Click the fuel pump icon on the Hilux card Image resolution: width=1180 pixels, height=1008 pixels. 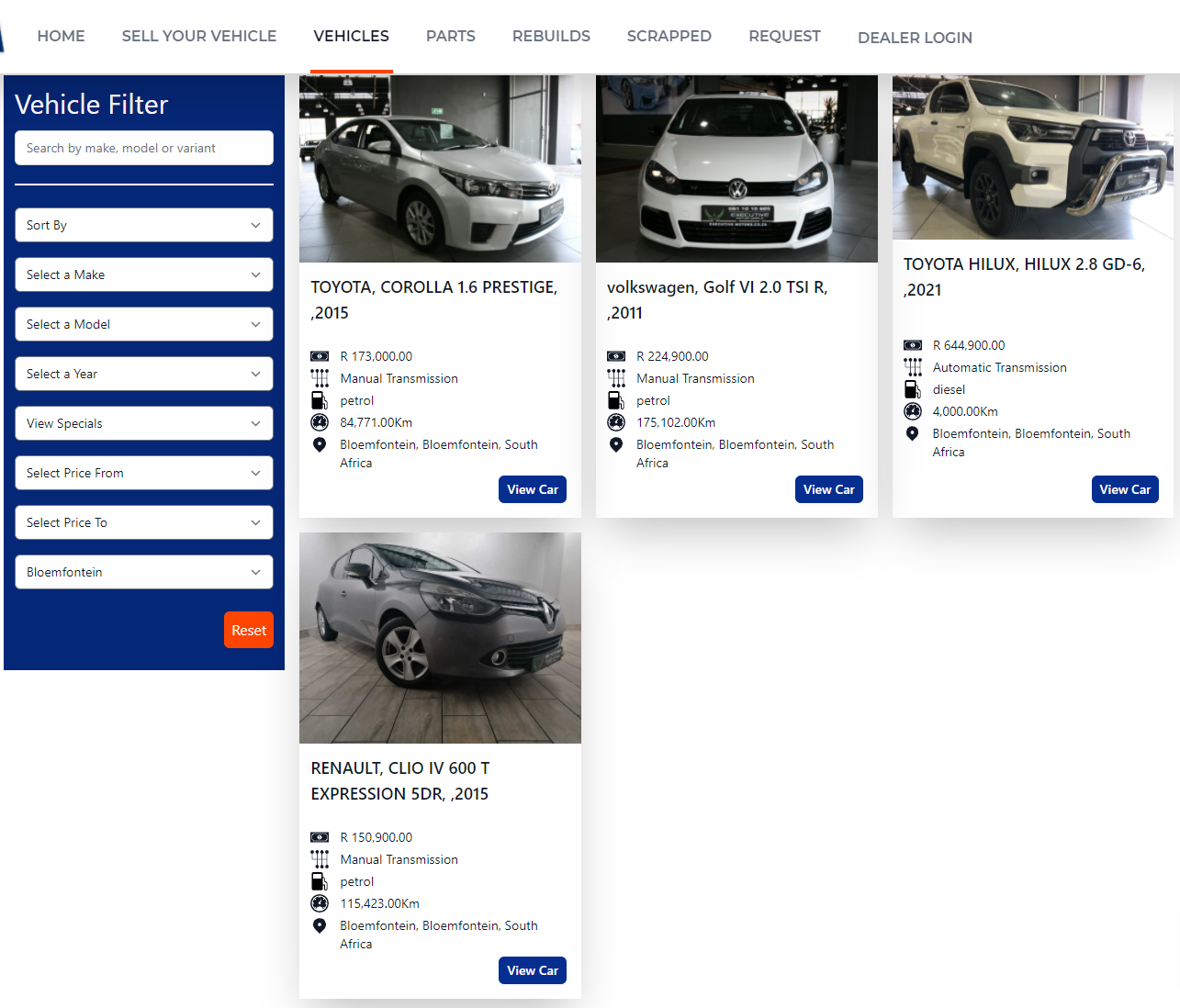[x=913, y=389]
